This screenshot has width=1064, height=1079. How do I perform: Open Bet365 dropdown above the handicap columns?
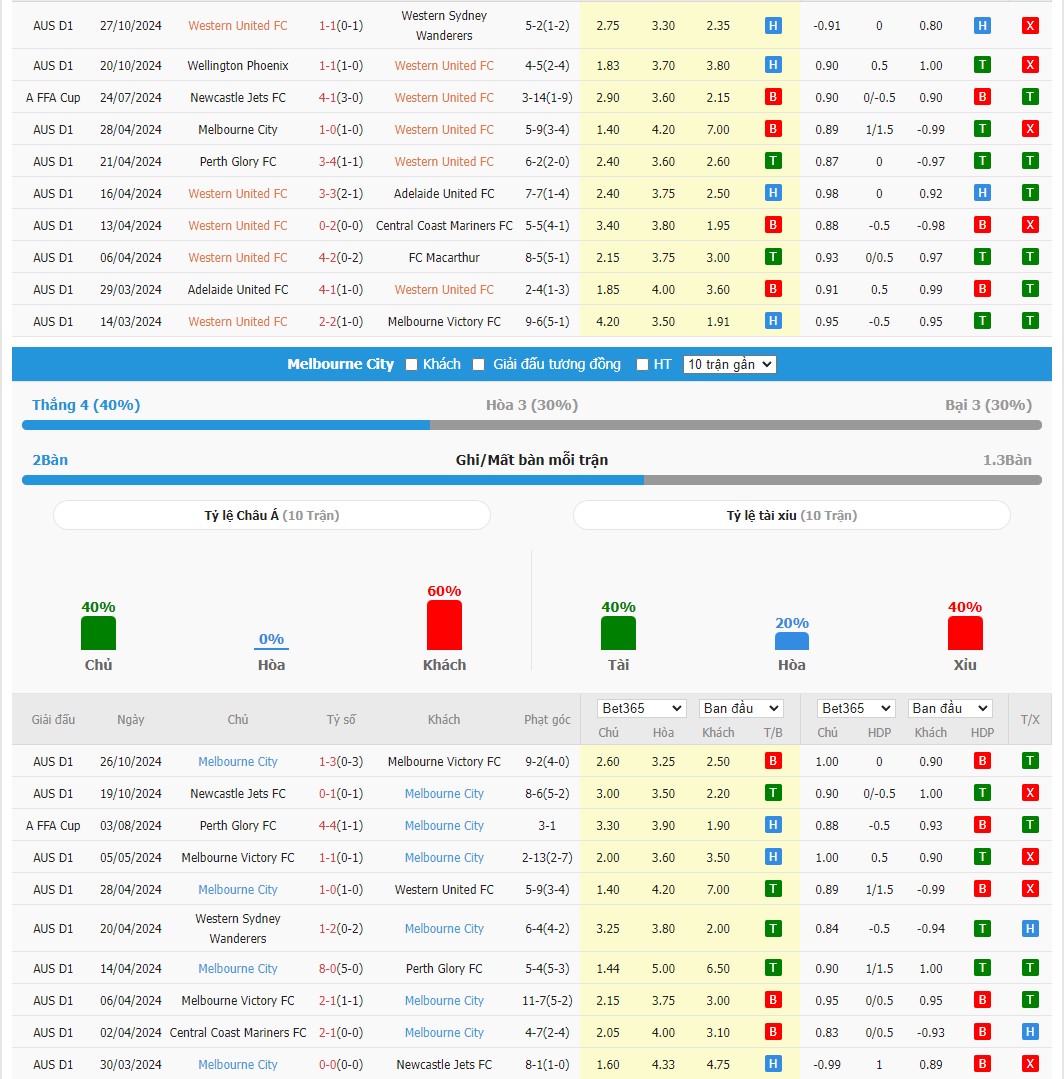855,708
